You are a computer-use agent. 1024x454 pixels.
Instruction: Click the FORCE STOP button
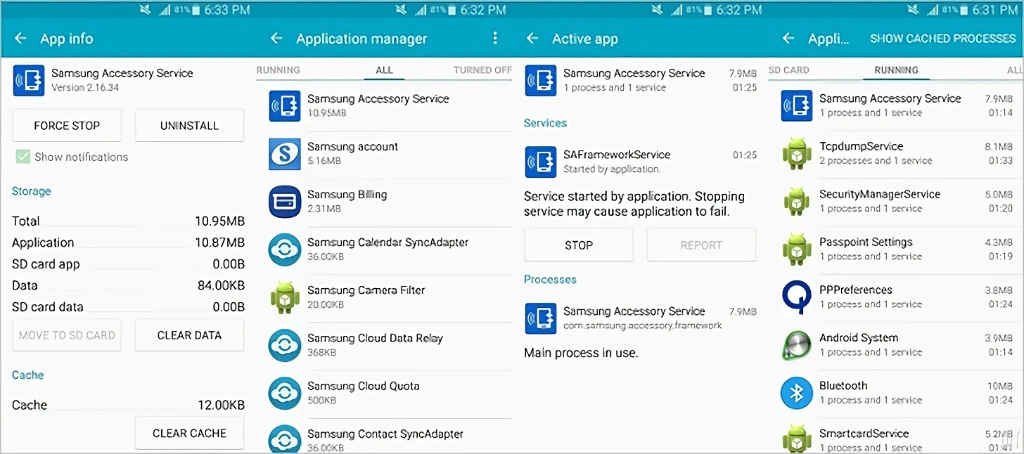[67, 125]
